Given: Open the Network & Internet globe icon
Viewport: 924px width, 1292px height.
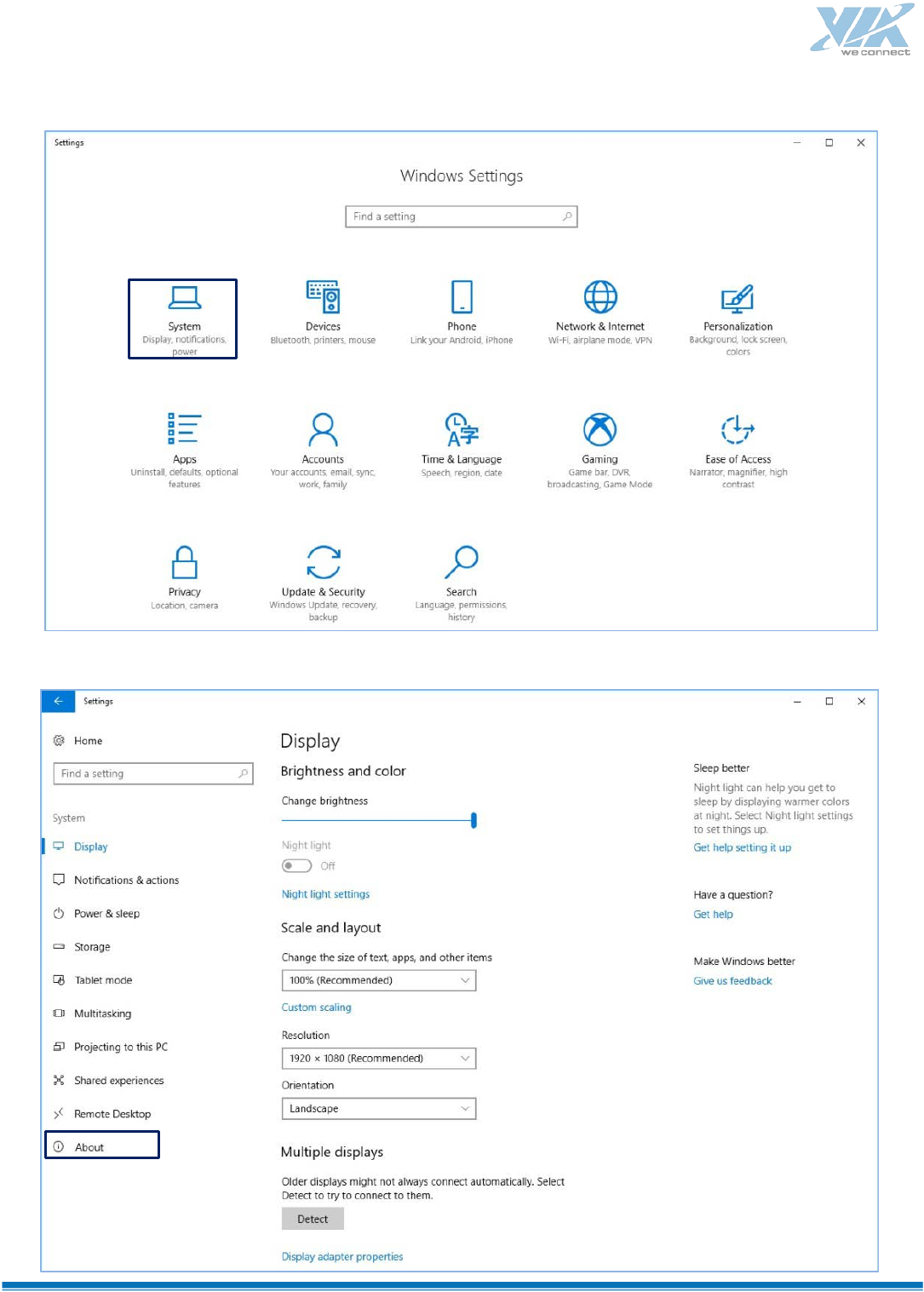Looking at the screenshot, I should [600, 296].
